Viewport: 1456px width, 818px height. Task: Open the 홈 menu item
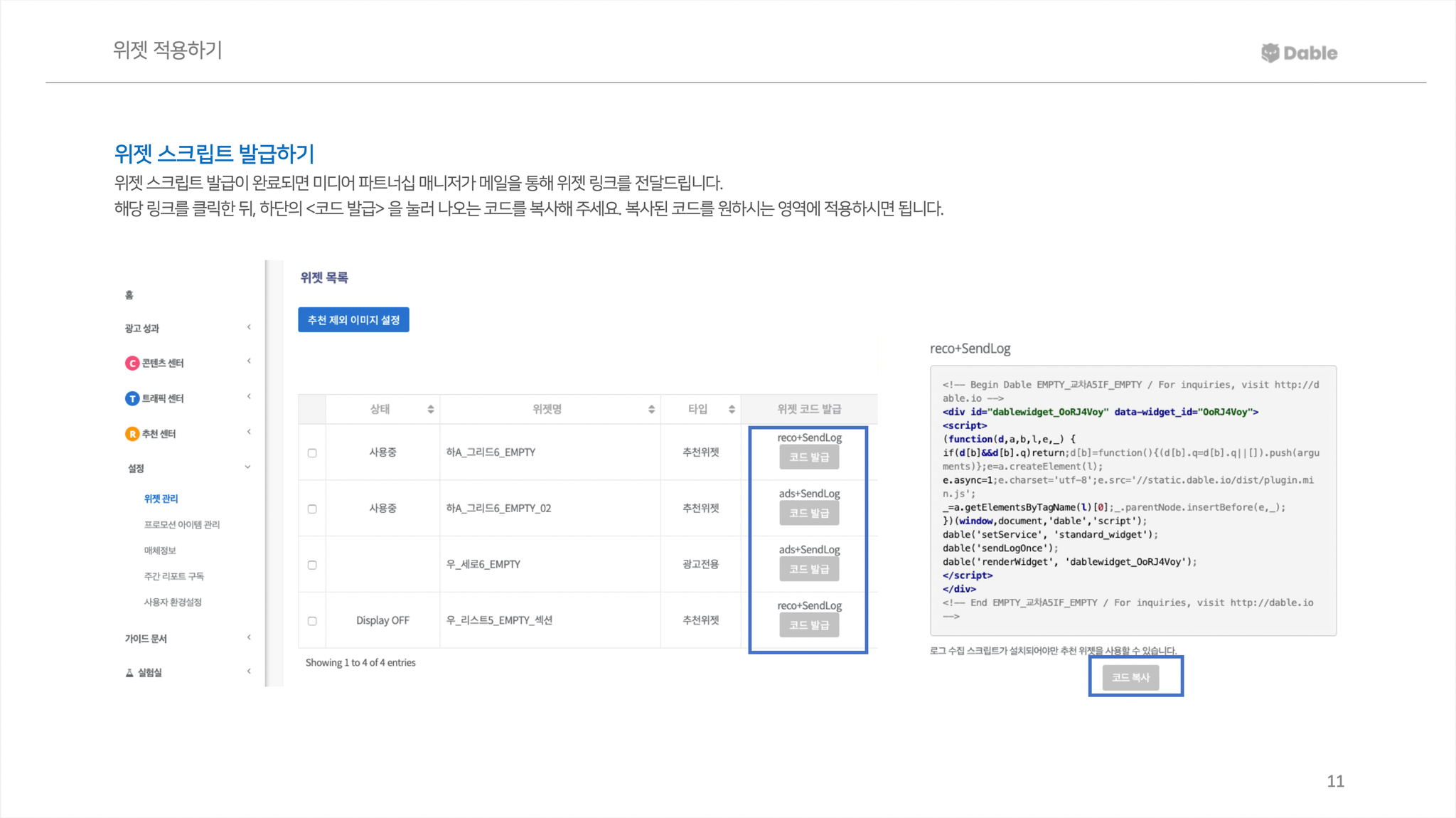[x=129, y=295]
